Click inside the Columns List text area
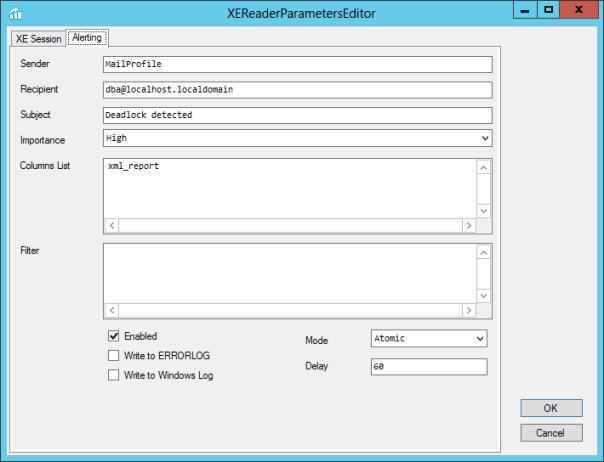The image size is (604, 462). pos(288,188)
